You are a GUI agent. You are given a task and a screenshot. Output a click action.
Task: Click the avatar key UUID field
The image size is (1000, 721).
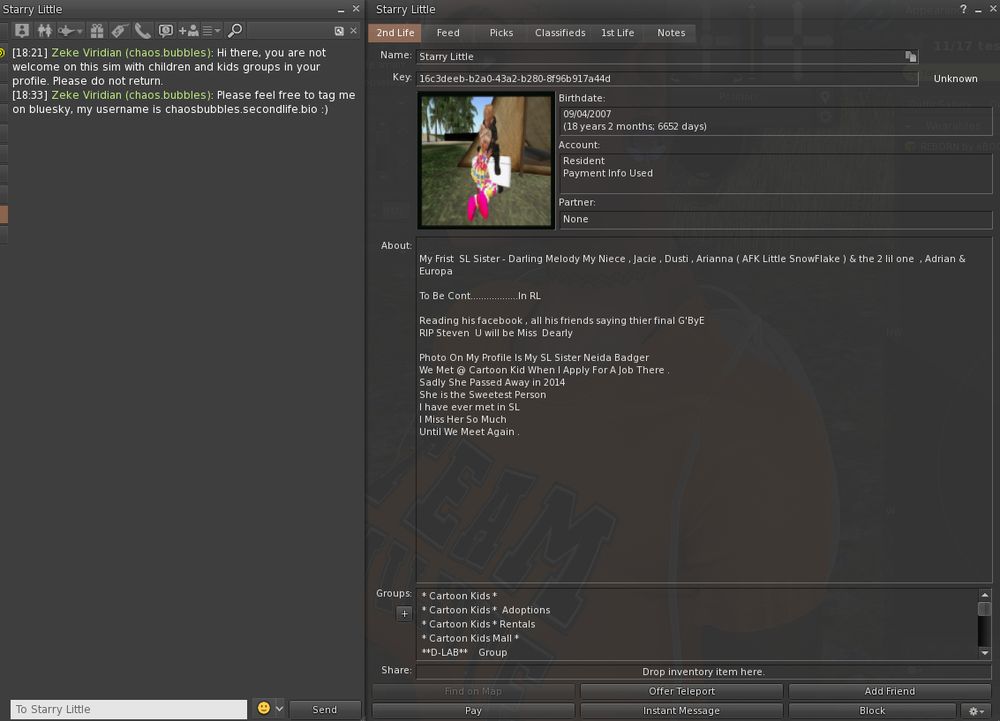tap(667, 78)
